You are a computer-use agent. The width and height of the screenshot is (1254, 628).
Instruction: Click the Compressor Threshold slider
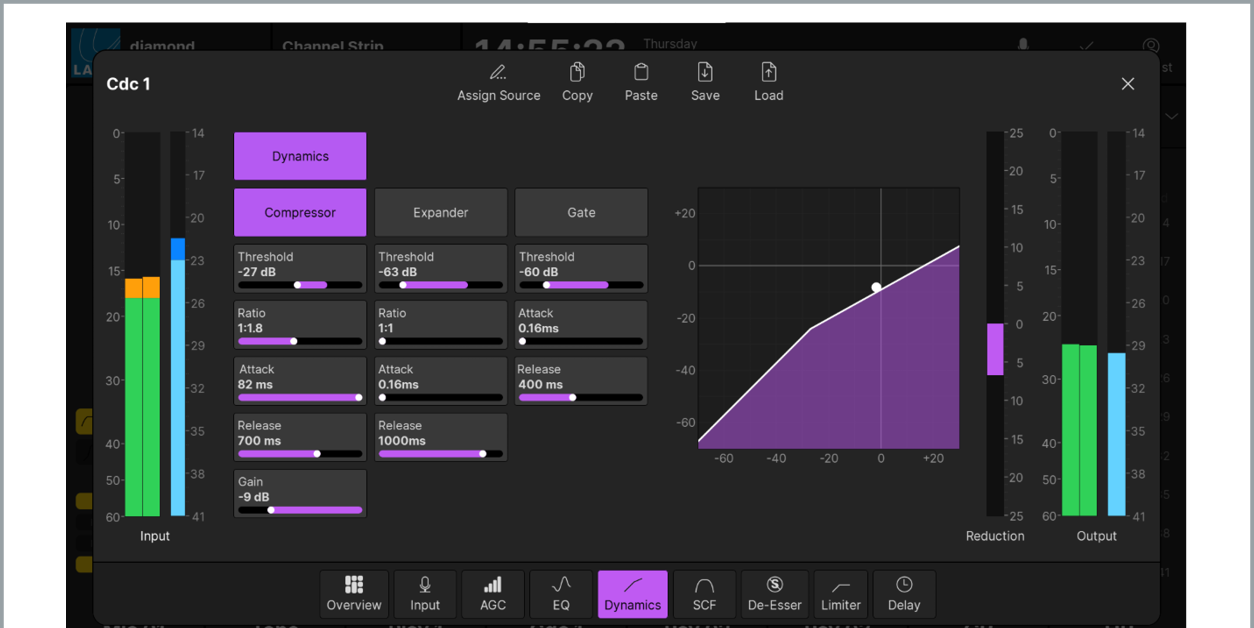tap(300, 285)
